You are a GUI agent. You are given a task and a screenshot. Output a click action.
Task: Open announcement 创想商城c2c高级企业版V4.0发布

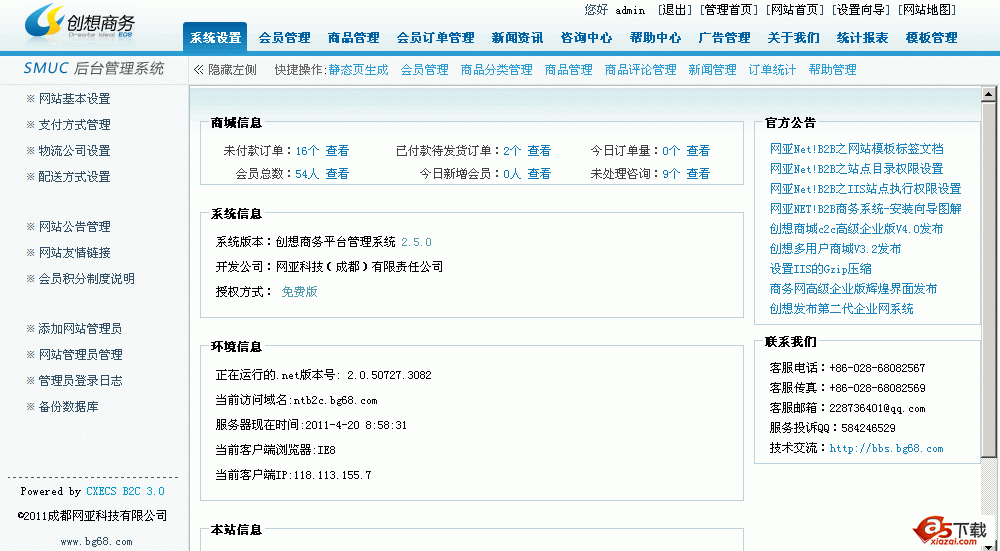(x=857, y=229)
